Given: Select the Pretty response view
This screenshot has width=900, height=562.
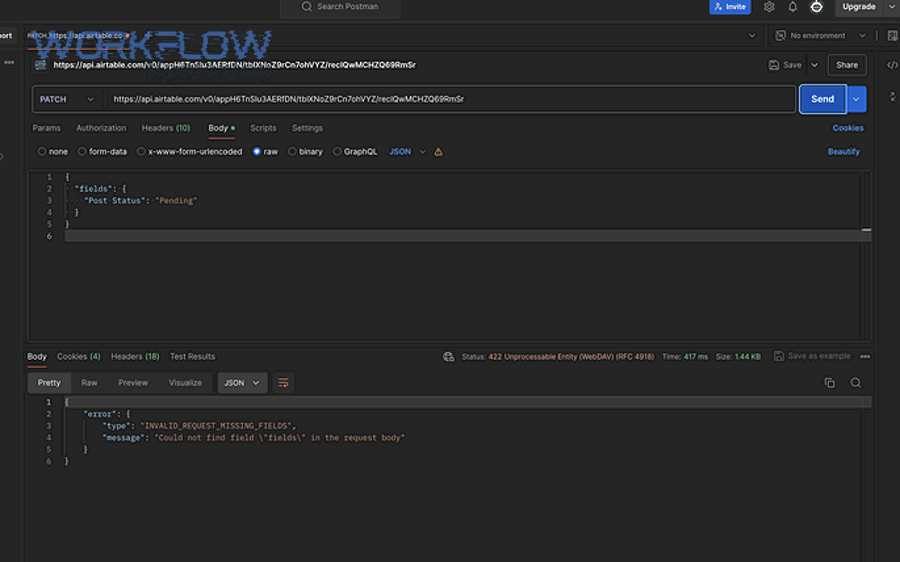Looking at the screenshot, I should point(49,383).
